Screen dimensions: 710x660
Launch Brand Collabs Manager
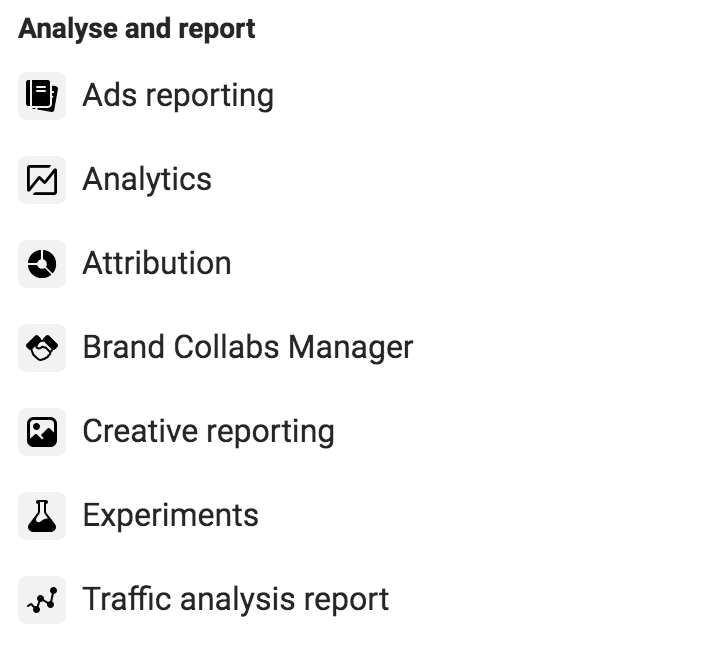247,348
